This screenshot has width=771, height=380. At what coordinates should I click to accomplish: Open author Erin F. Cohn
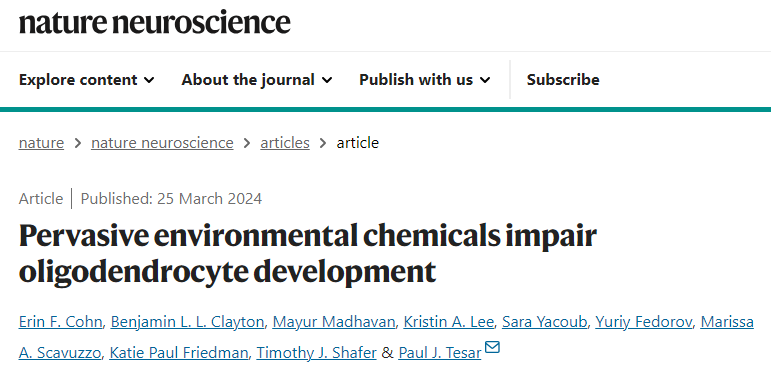pyautogui.click(x=60, y=322)
